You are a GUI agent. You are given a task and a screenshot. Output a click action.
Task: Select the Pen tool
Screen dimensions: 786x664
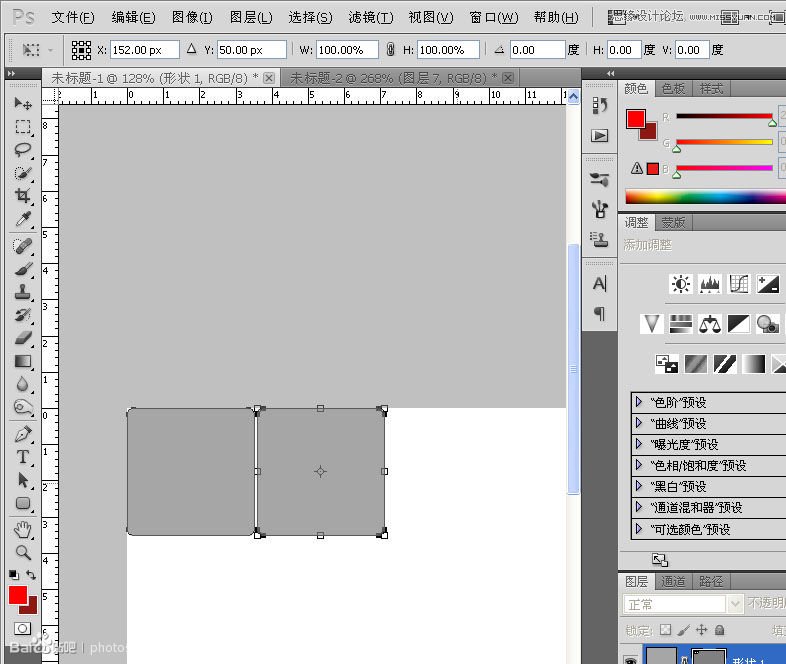(22, 434)
